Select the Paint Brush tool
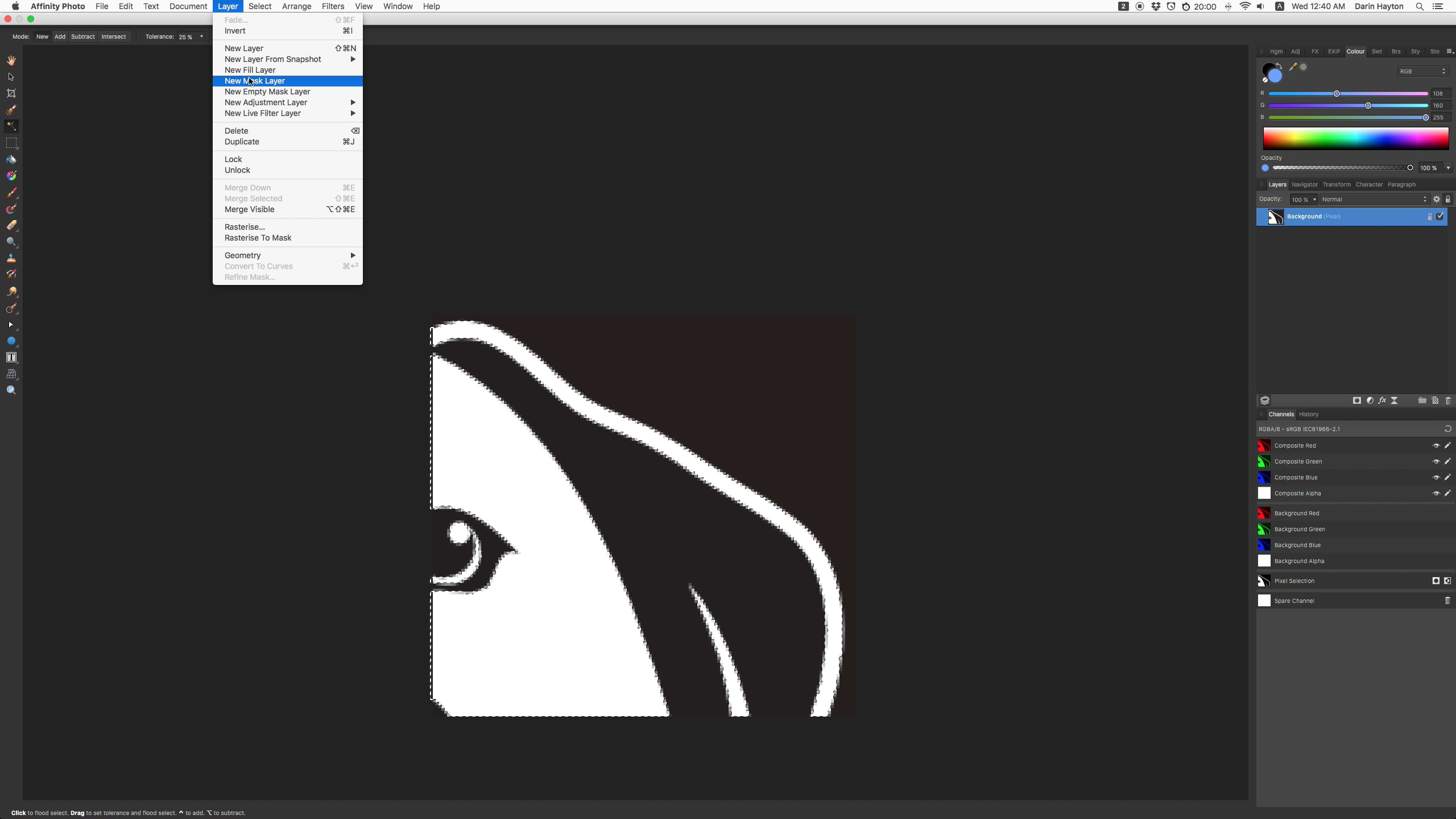This screenshot has height=819, width=1456. coord(11,192)
